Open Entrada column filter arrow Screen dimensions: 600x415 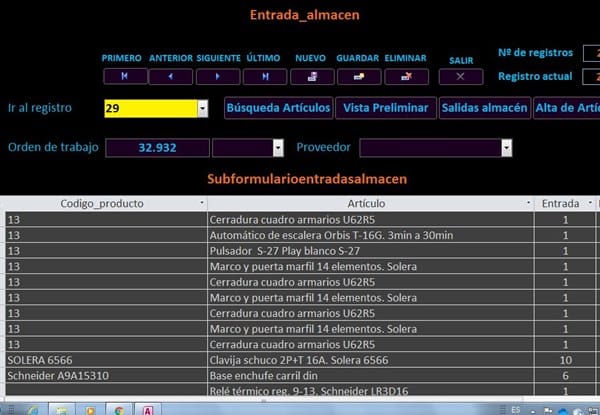pos(590,203)
